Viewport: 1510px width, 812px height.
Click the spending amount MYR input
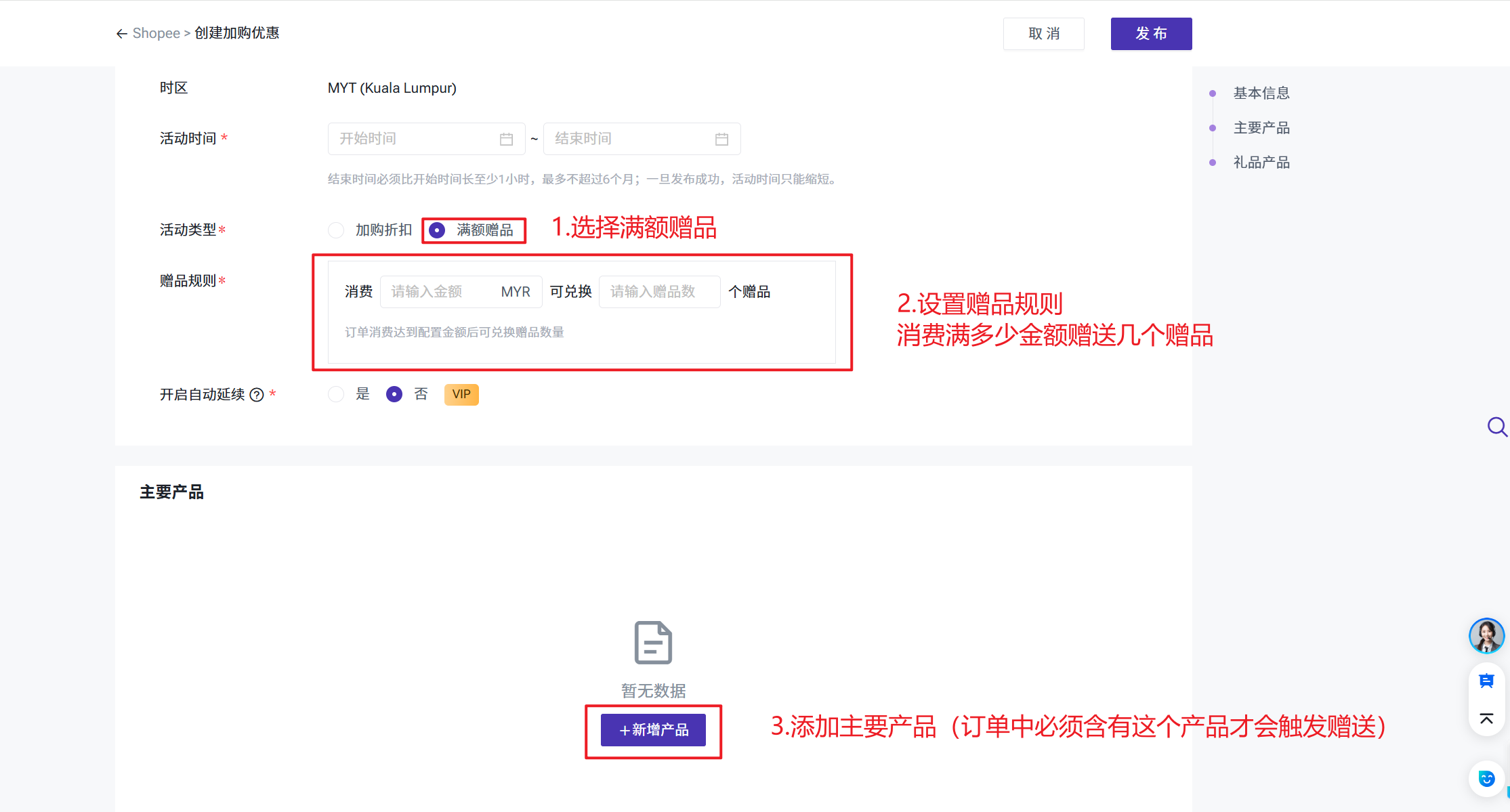[x=440, y=292]
